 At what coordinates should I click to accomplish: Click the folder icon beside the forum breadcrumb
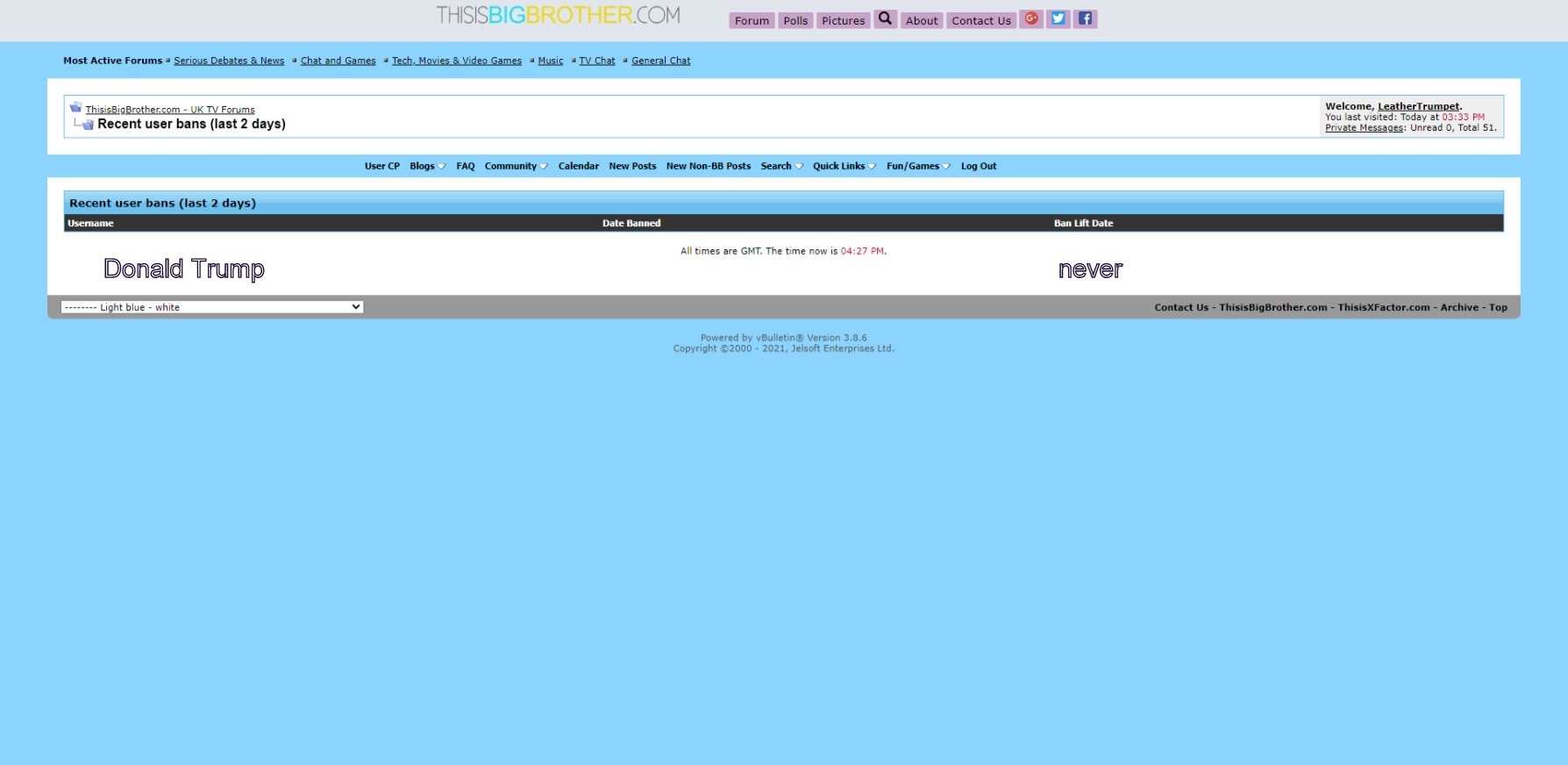[x=75, y=108]
